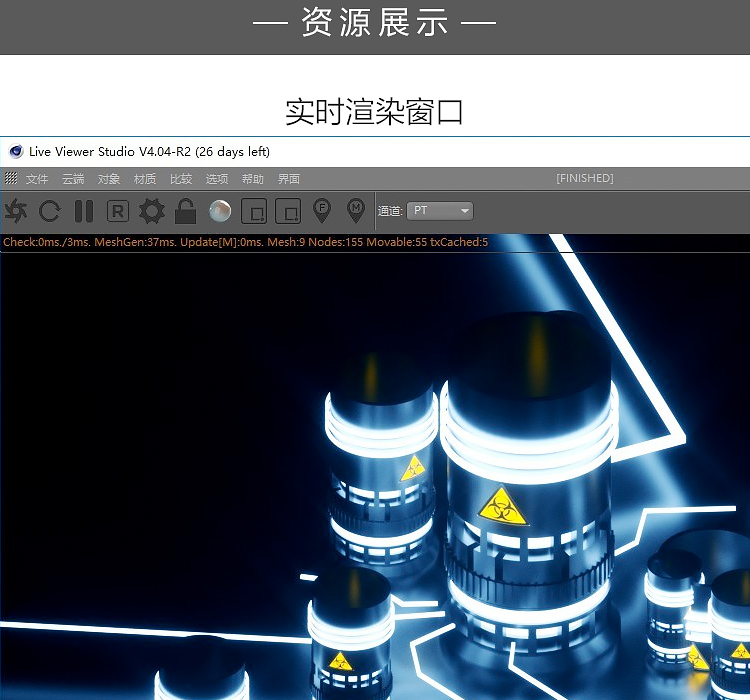Open the 文件 menu
This screenshot has height=700, width=750.
point(37,179)
